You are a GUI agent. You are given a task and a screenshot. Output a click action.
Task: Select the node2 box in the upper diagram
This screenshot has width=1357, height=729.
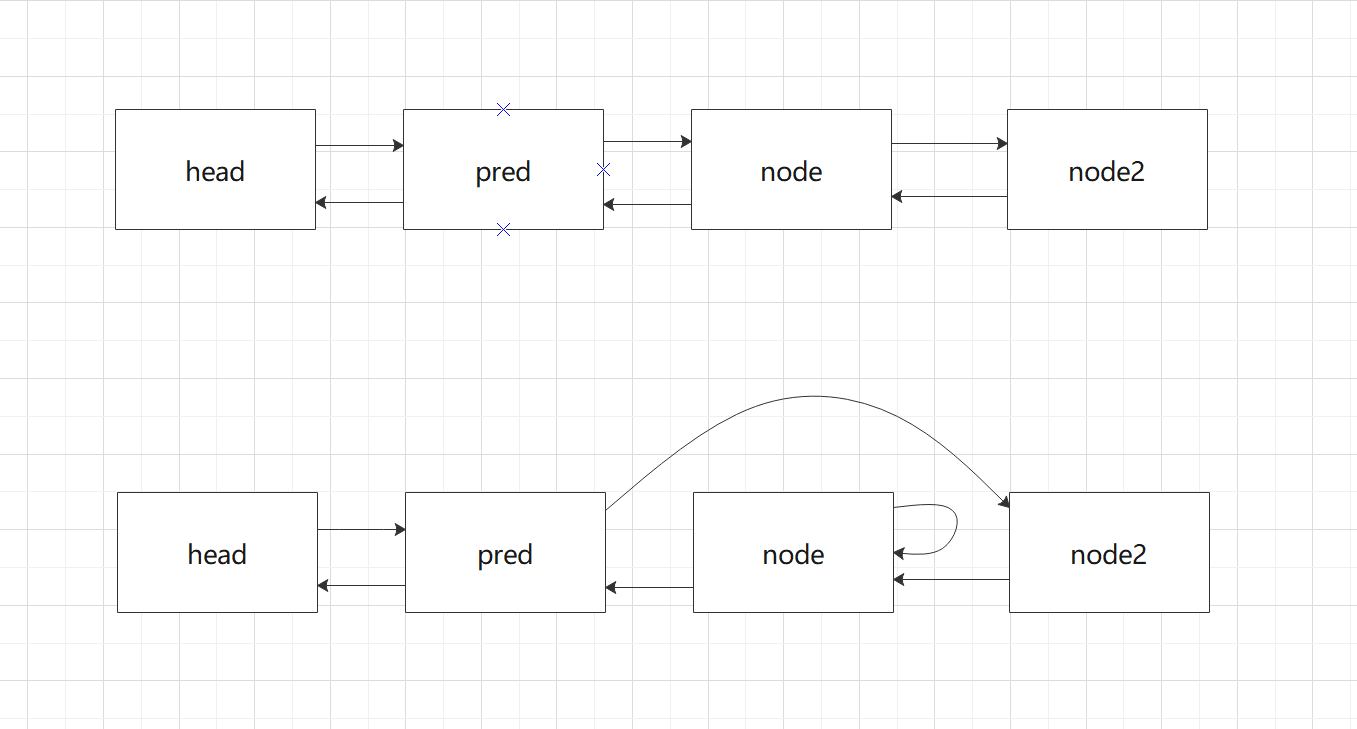[1107, 170]
